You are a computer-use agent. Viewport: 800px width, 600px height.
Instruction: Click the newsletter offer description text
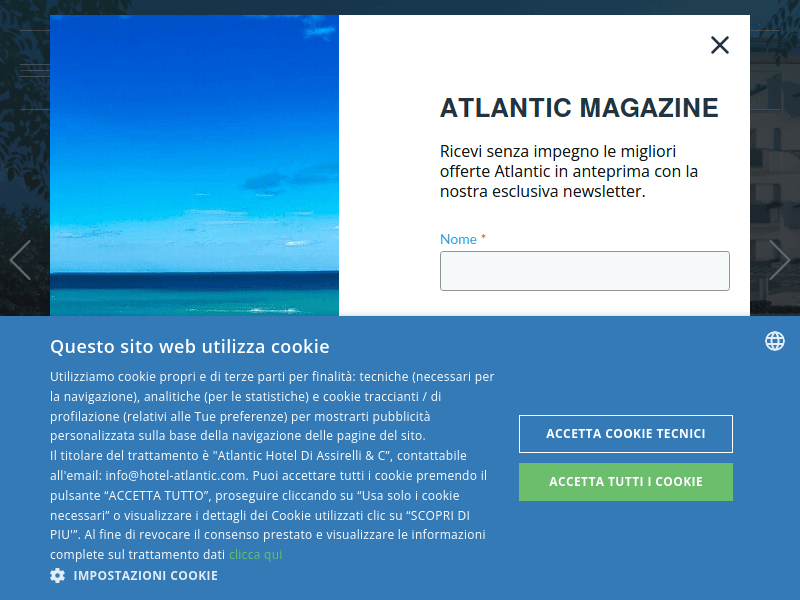[570, 171]
